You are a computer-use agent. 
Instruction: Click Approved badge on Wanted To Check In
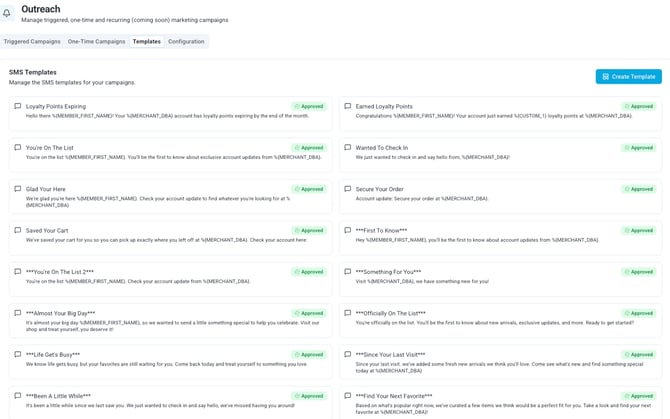[639, 148]
